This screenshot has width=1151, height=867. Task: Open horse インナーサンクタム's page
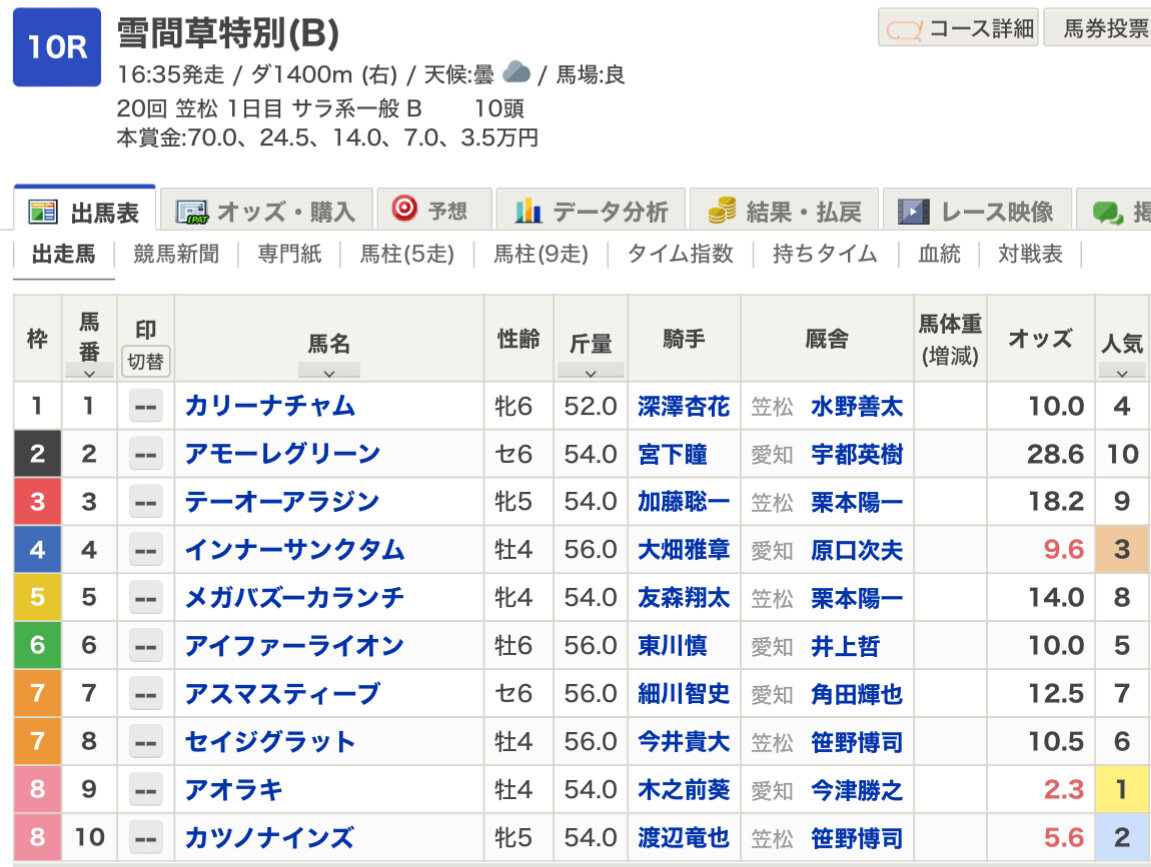tap(294, 550)
